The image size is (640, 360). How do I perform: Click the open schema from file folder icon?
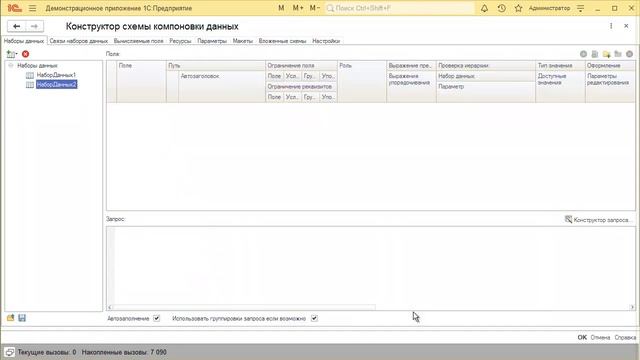10,318
